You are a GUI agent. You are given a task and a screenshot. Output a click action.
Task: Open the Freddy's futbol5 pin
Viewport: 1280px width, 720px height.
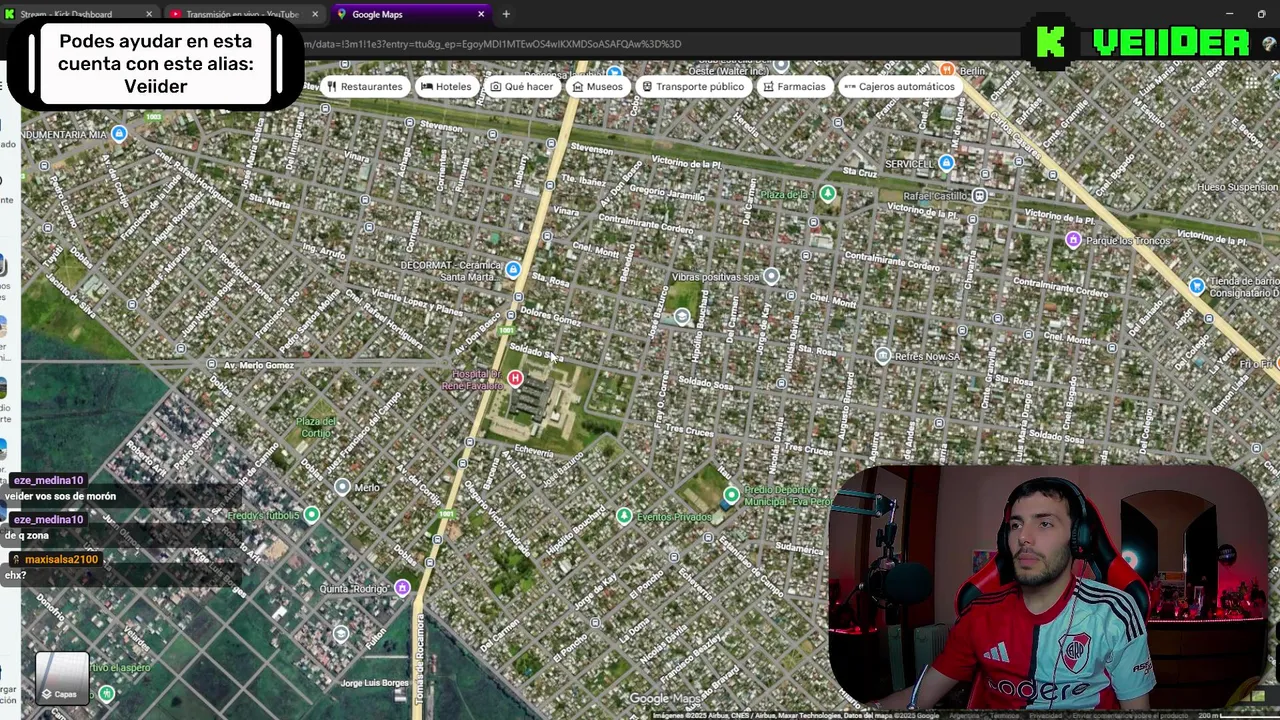pyautogui.click(x=311, y=514)
